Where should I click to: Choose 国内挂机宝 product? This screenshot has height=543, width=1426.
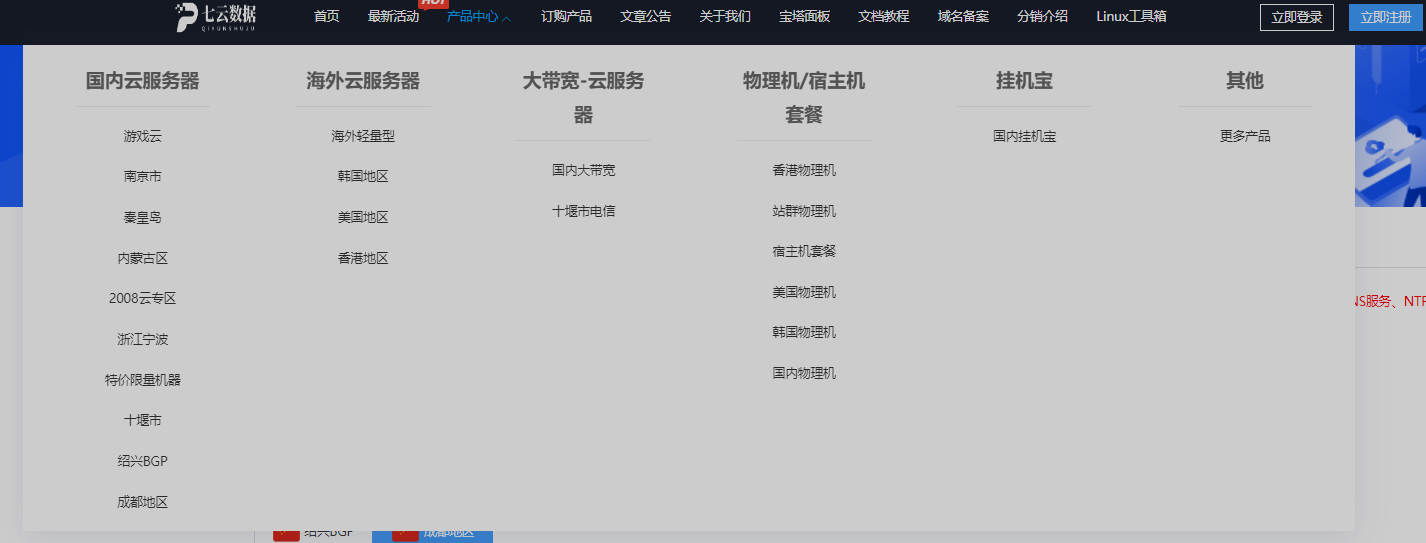(x=1024, y=136)
